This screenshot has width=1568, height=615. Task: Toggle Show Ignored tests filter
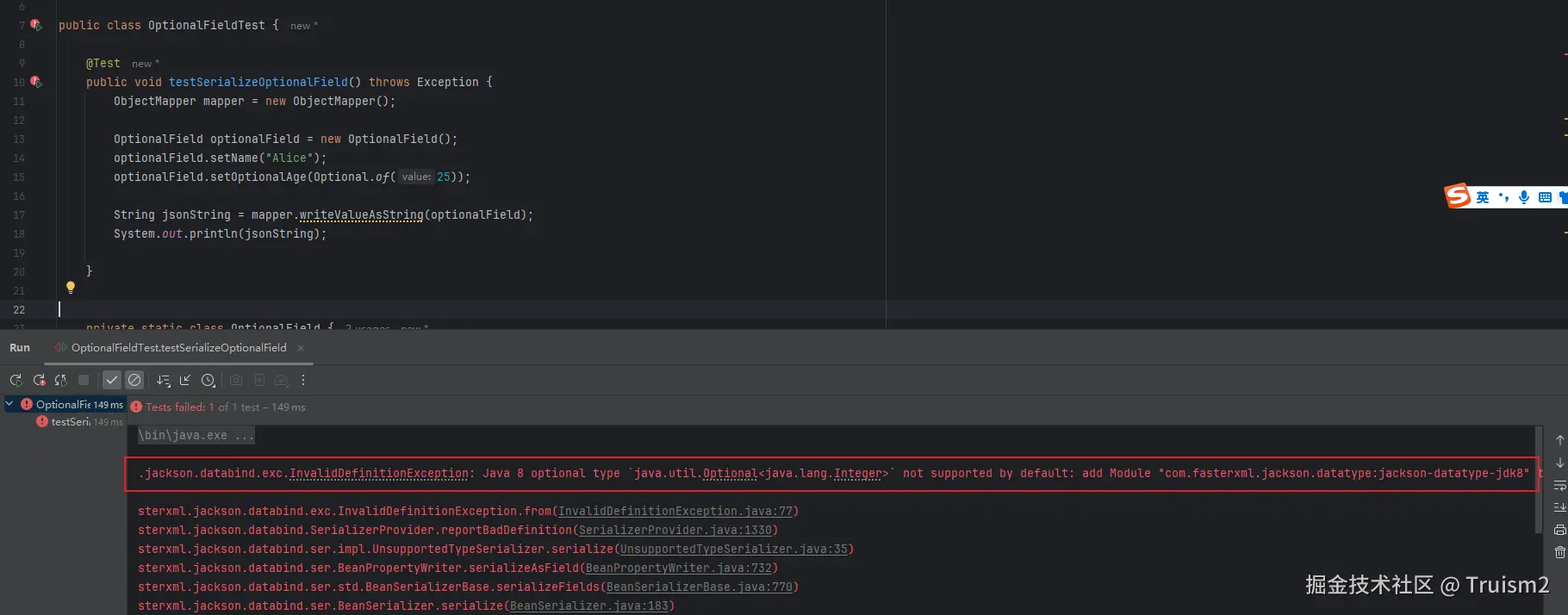click(134, 380)
